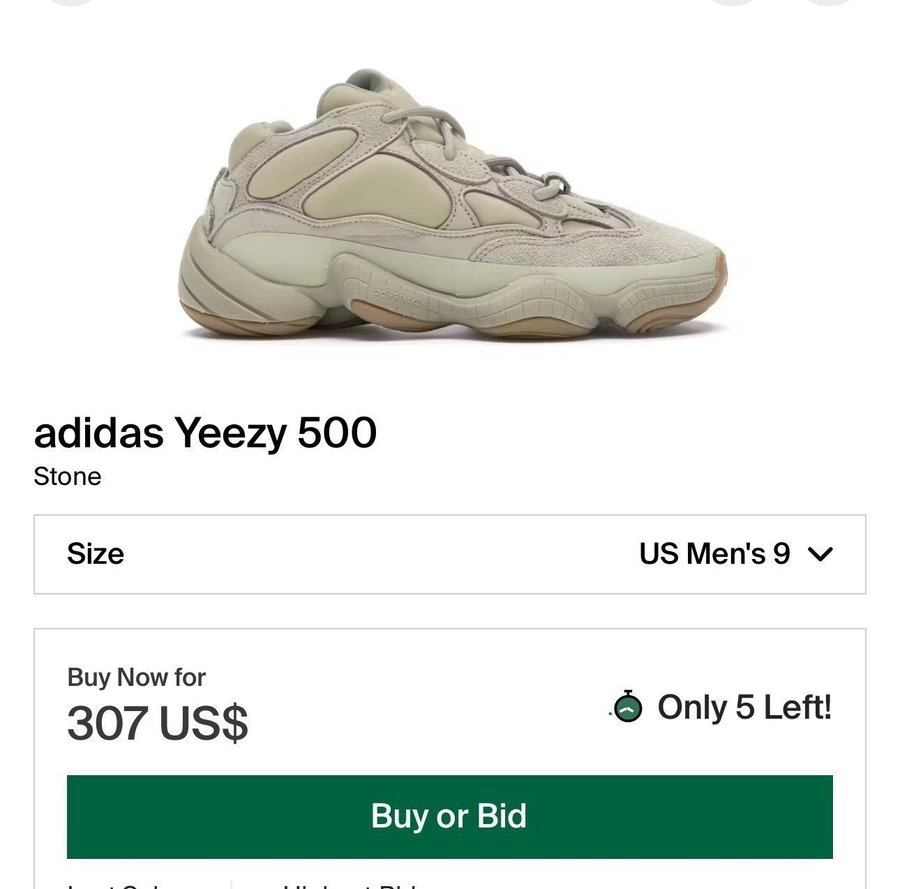900x889 pixels.
Task: Click the chevron arrow next to US Men's 9
Action: (820, 554)
